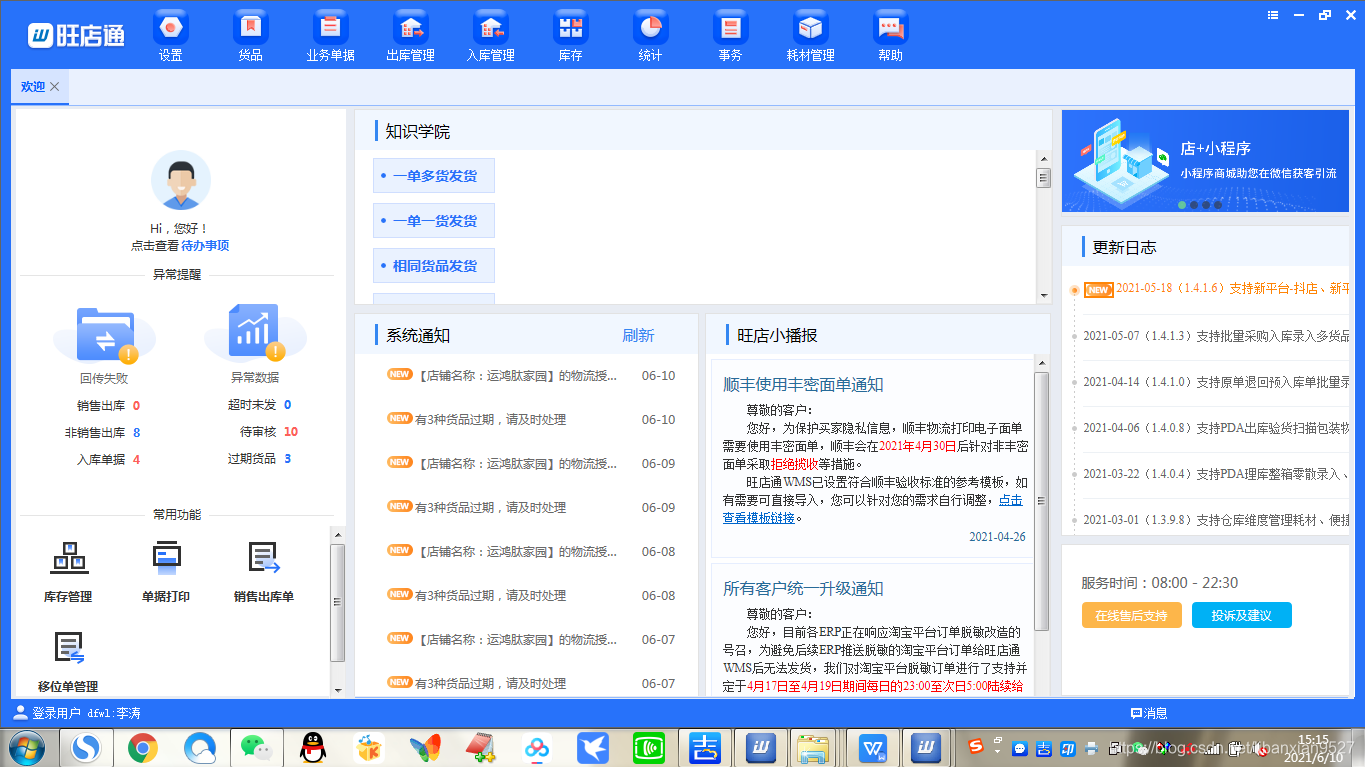Click 过期货品 count 3
The height and width of the screenshot is (767, 1365).
(x=287, y=458)
